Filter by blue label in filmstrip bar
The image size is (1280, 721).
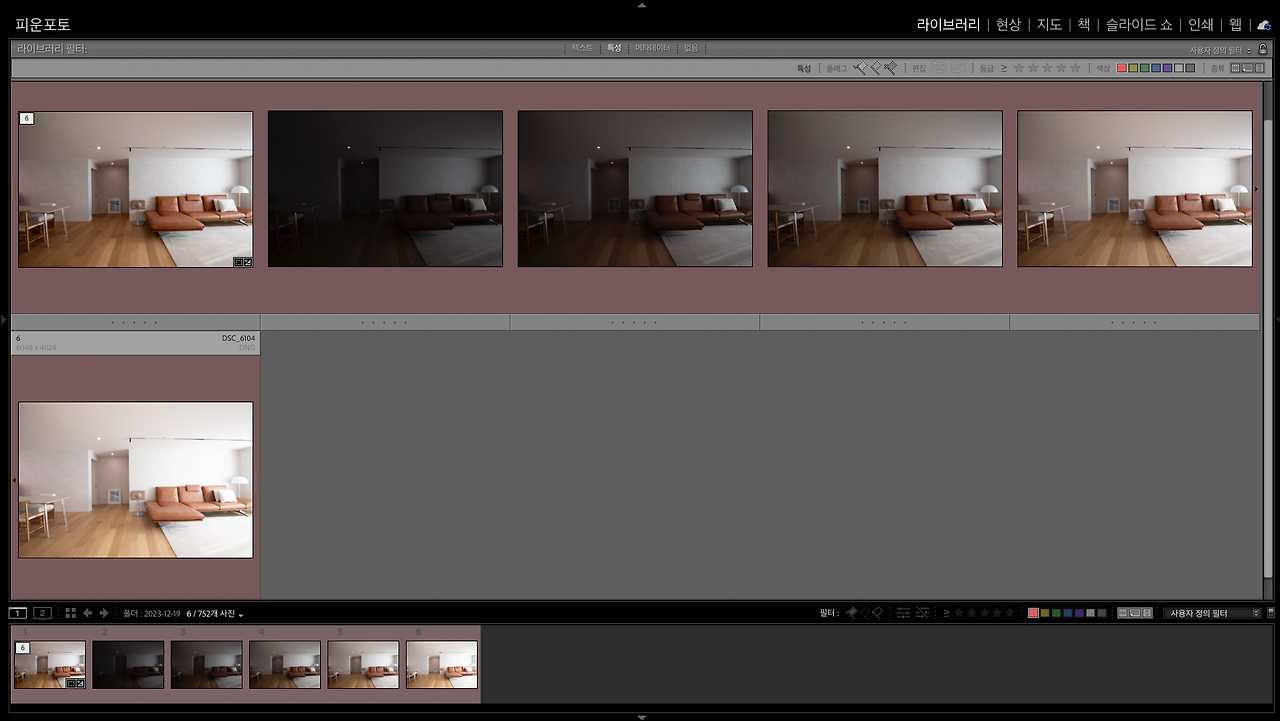coord(1068,613)
